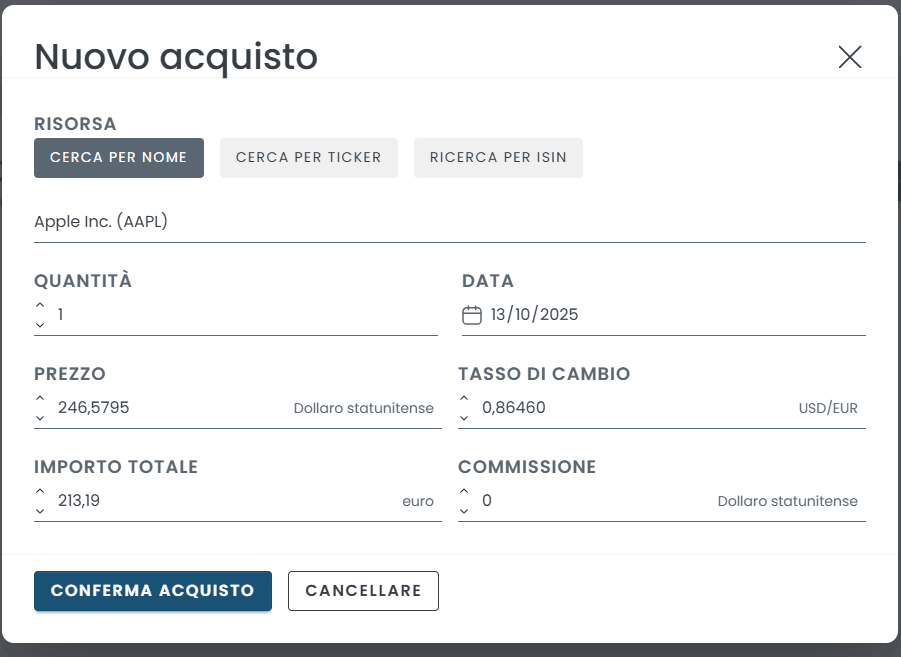Viewport: 901px width, 657px height.
Task: Select the CERCA PER NOME option
Action: [x=118, y=157]
